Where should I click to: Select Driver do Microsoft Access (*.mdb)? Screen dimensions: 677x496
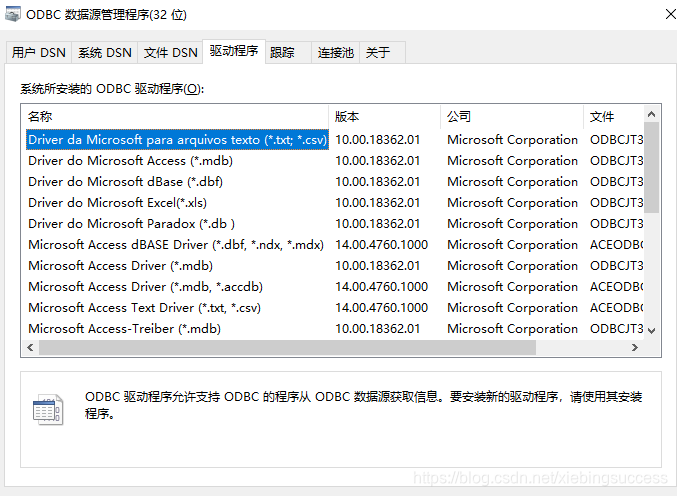tap(130, 161)
